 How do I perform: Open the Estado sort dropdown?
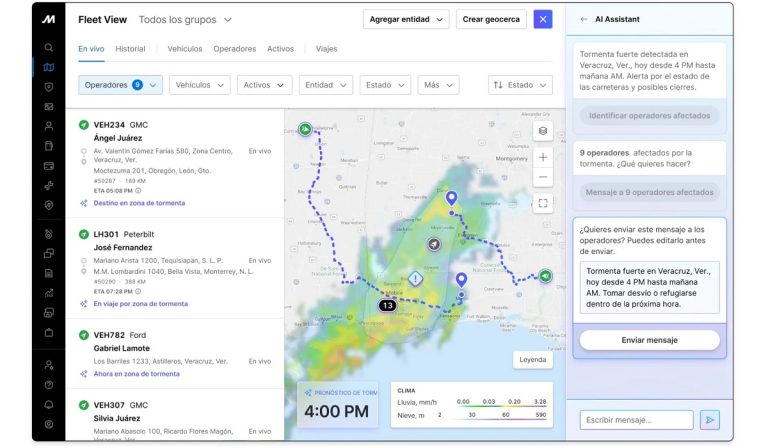(520, 86)
